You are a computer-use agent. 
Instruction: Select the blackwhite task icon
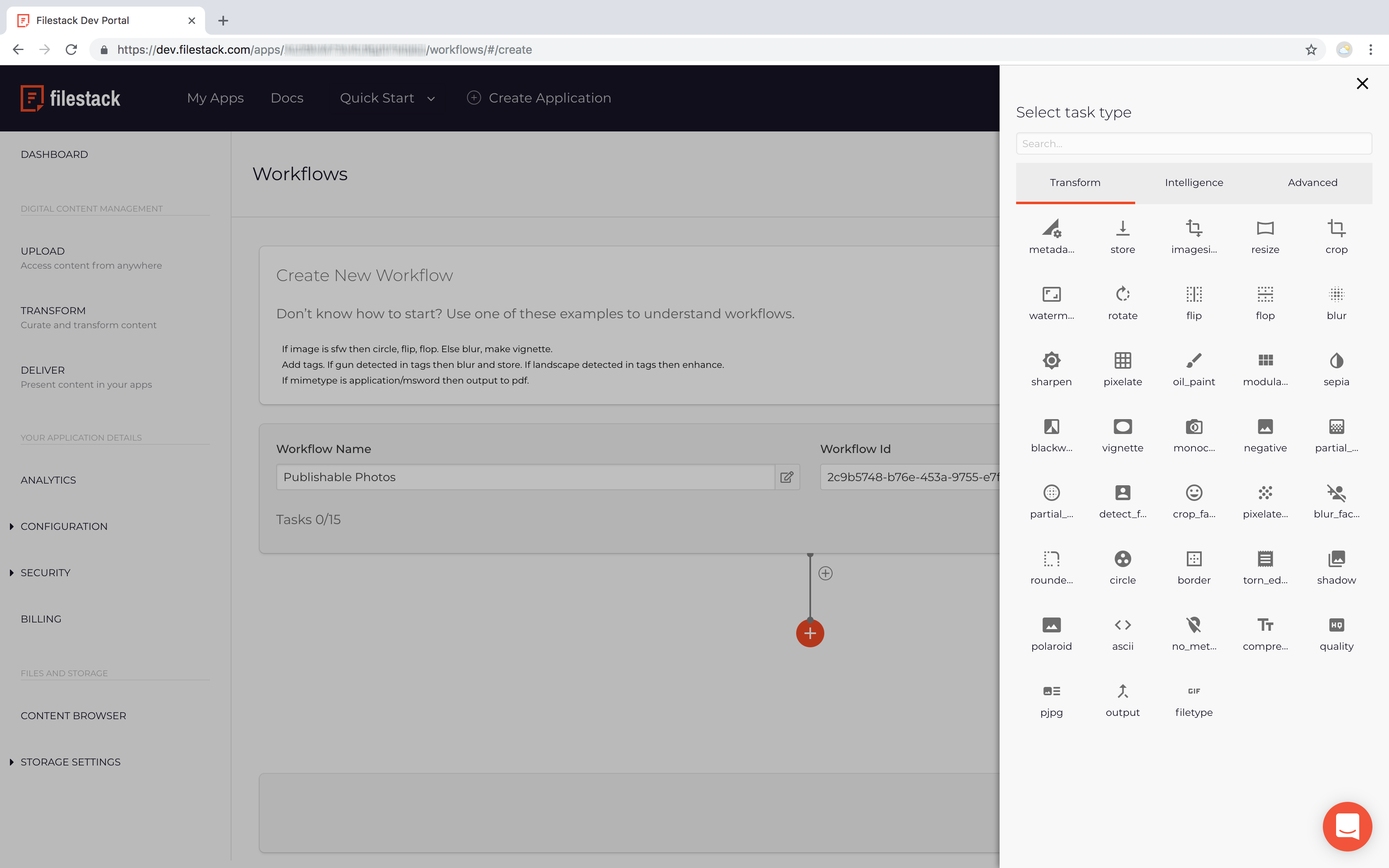pos(1052,427)
